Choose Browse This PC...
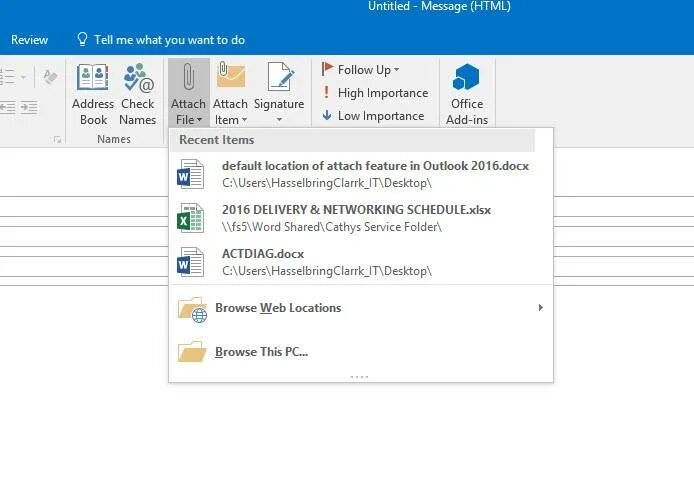Image resolution: width=694 pixels, height=497 pixels. [361, 352]
